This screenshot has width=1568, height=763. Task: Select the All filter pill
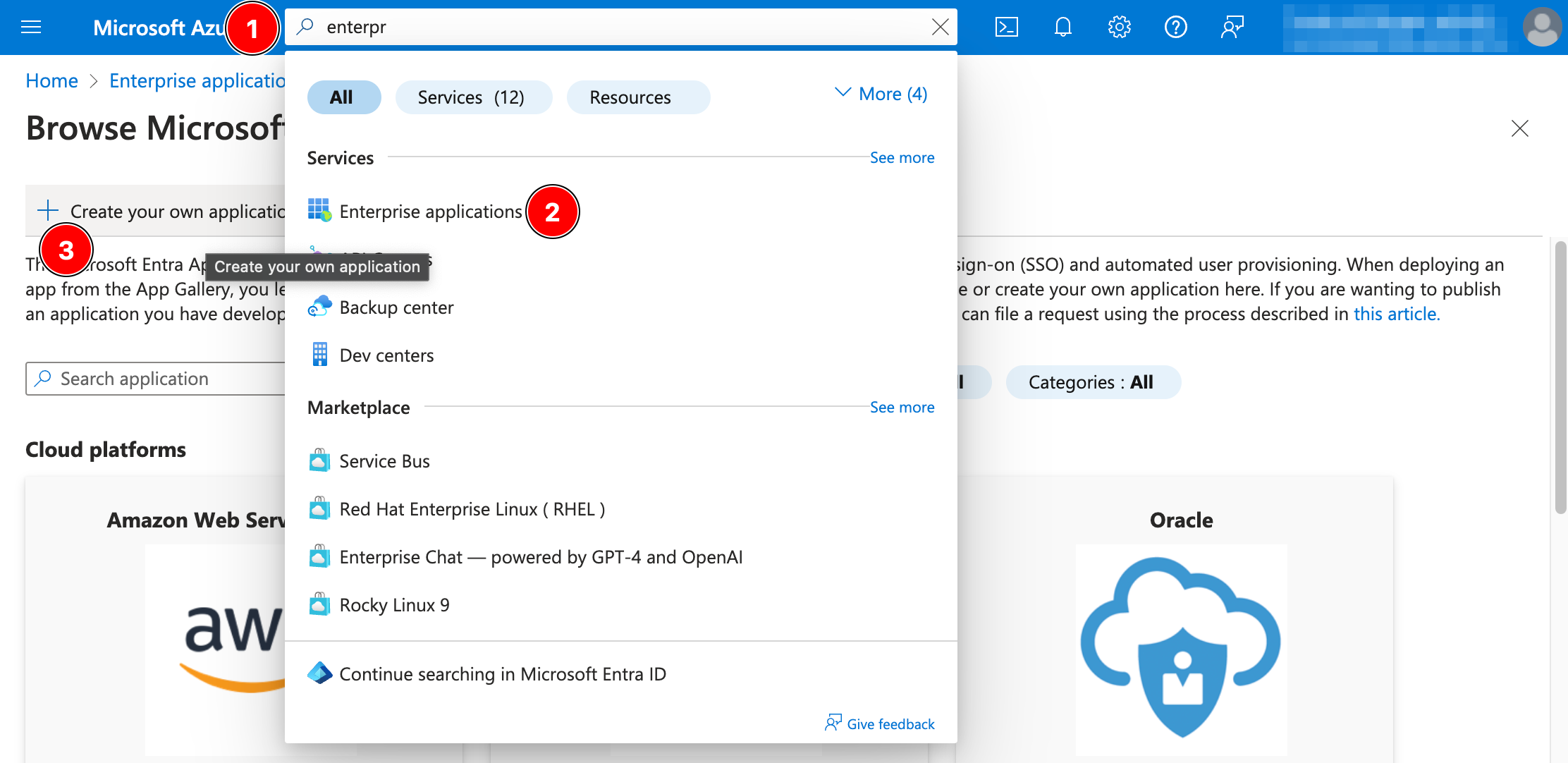344,97
